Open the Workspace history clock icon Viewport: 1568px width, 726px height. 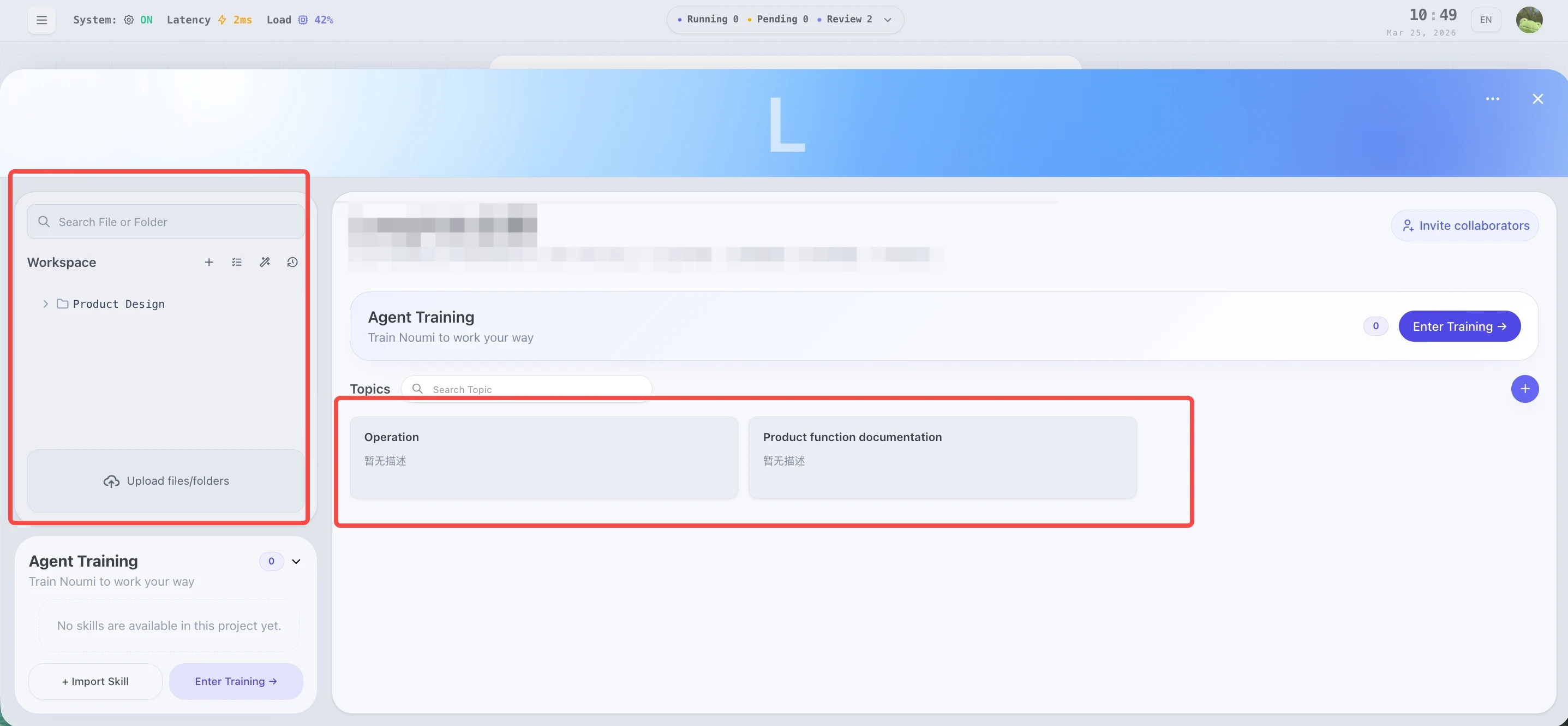292,262
